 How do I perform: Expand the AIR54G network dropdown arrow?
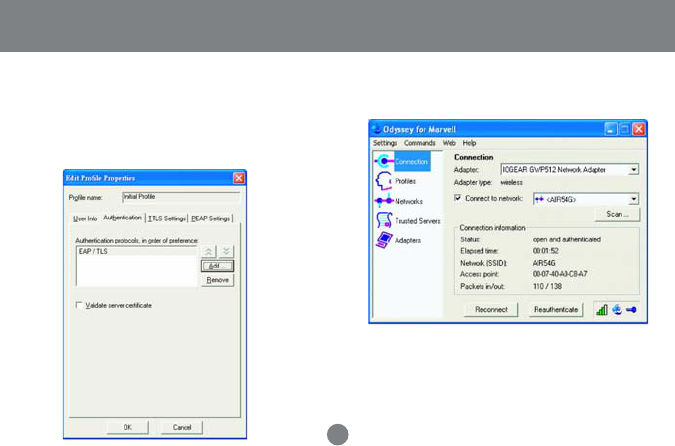pyautogui.click(x=633, y=199)
